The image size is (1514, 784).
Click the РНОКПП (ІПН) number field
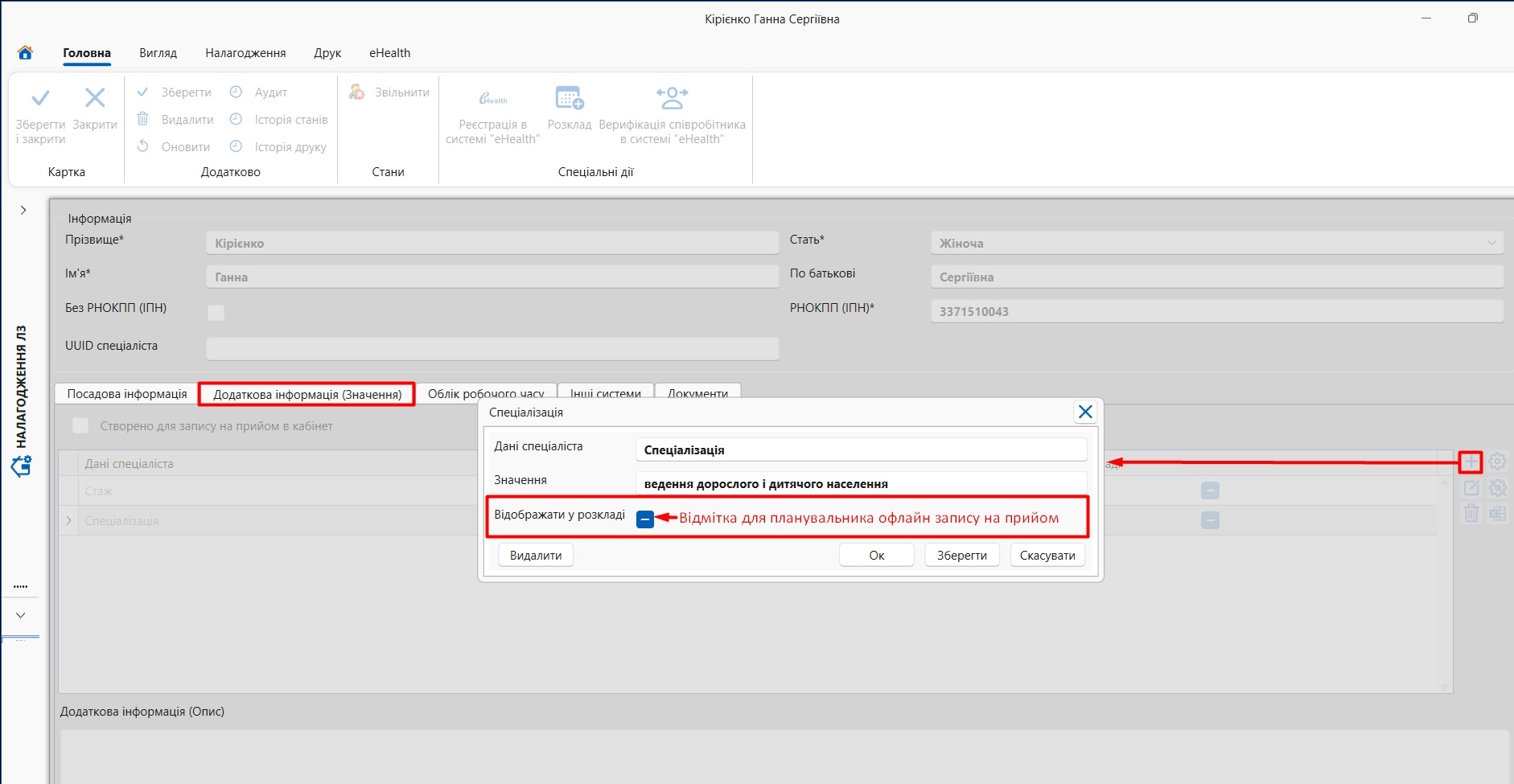click(x=1216, y=311)
